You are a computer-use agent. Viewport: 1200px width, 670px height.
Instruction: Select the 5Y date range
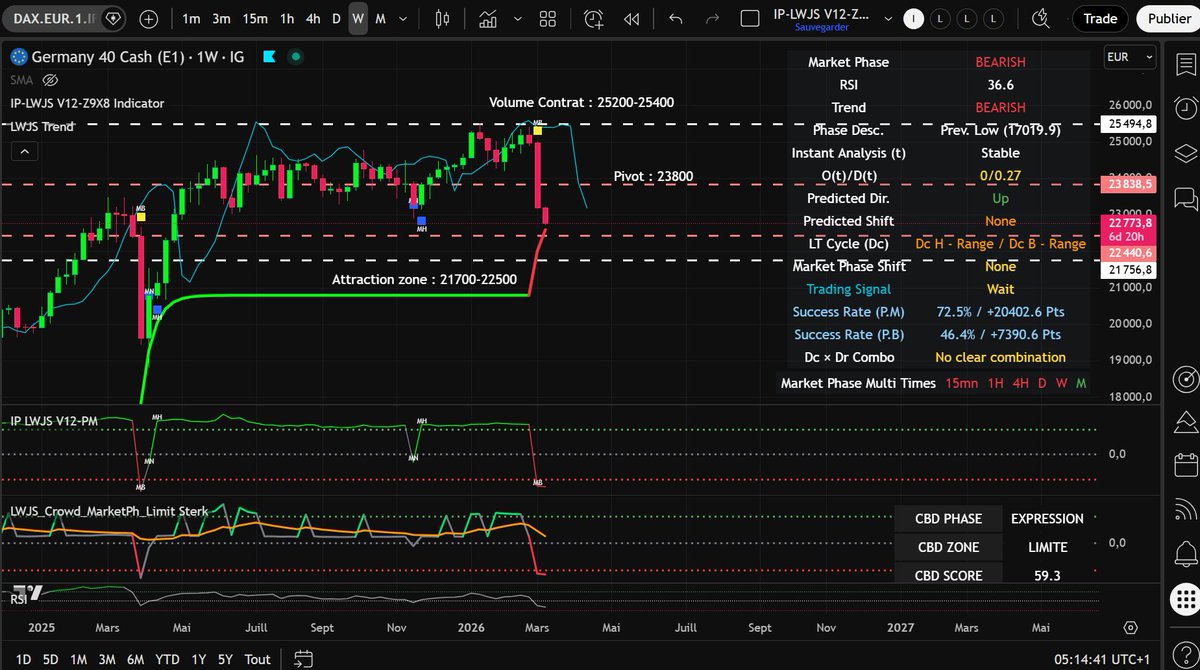click(x=226, y=659)
